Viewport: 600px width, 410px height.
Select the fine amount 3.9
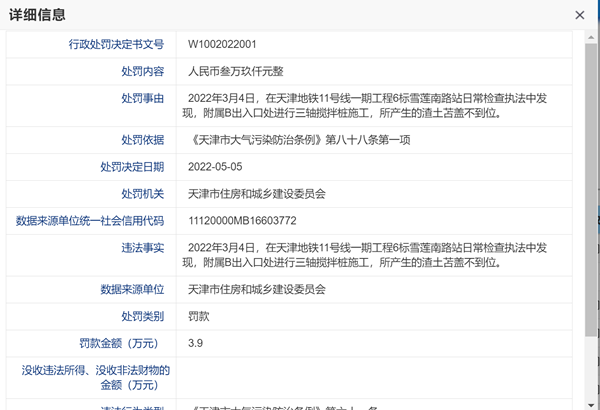click(x=195, y=343)
